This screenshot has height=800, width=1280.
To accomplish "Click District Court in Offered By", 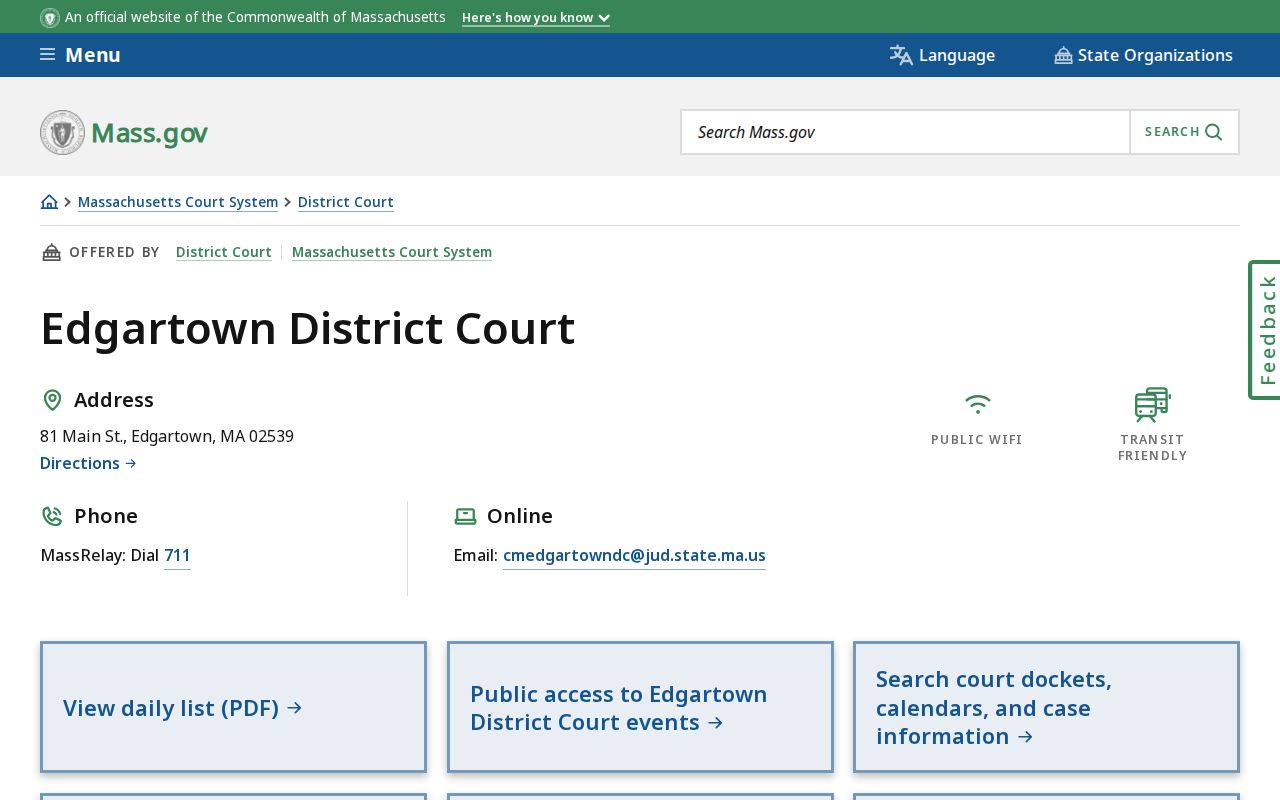I will coord(224,252).
